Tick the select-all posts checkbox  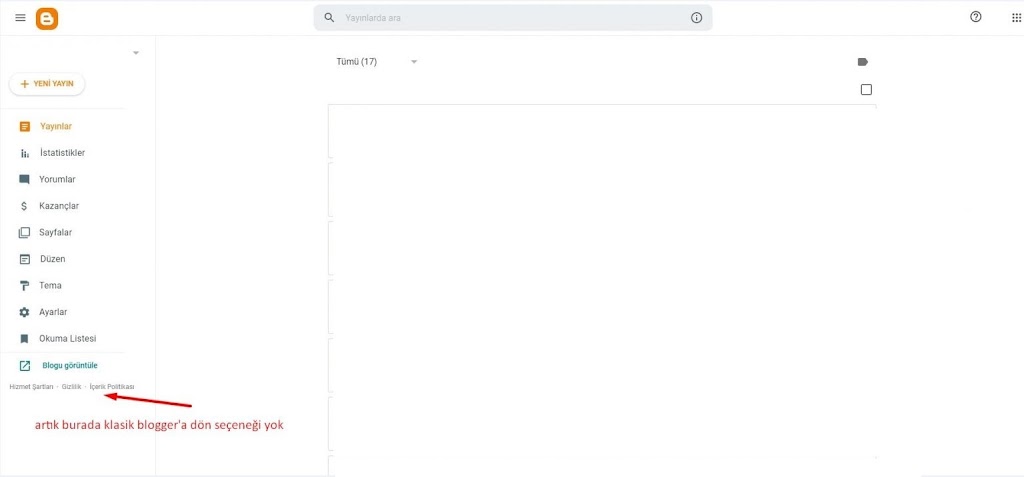point(866,90)
